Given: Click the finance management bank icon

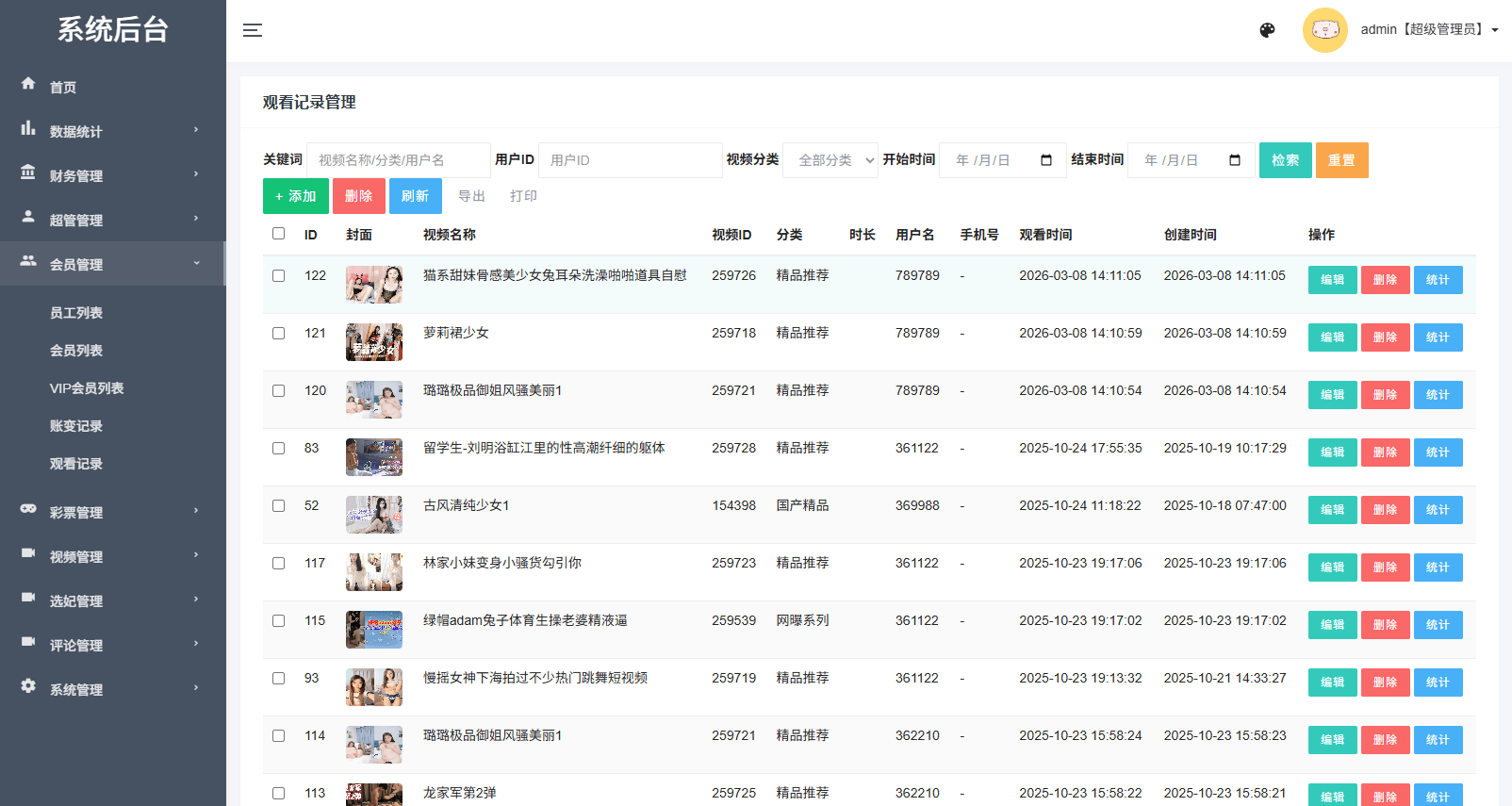Looking at the screenshot, I should tap(28, 173).
